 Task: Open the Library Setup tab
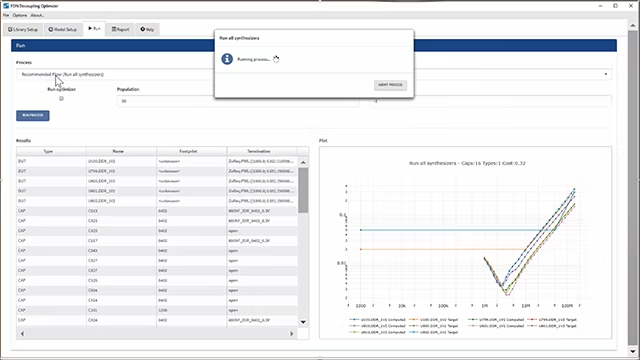pos(23,29)
